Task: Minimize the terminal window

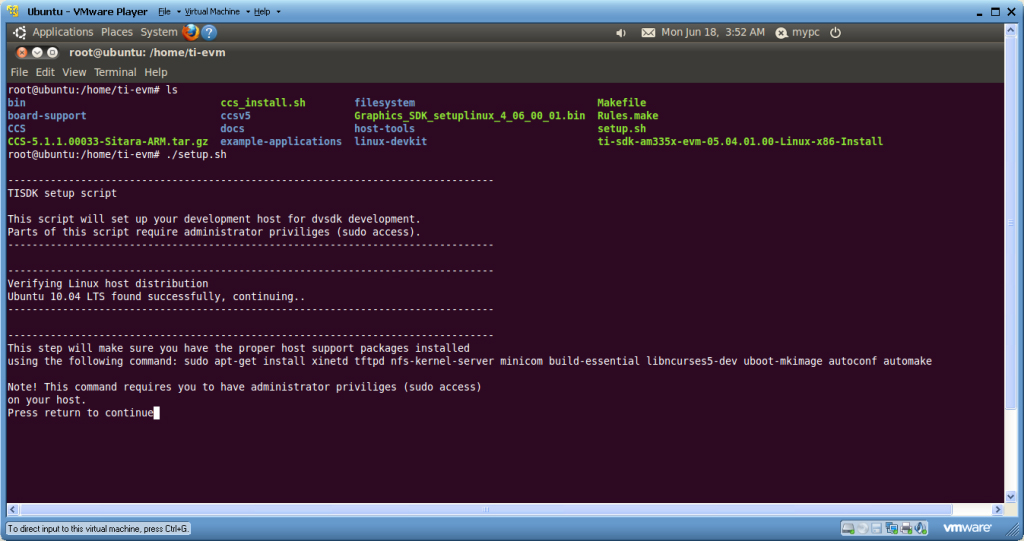Action: tap(37, 52)
